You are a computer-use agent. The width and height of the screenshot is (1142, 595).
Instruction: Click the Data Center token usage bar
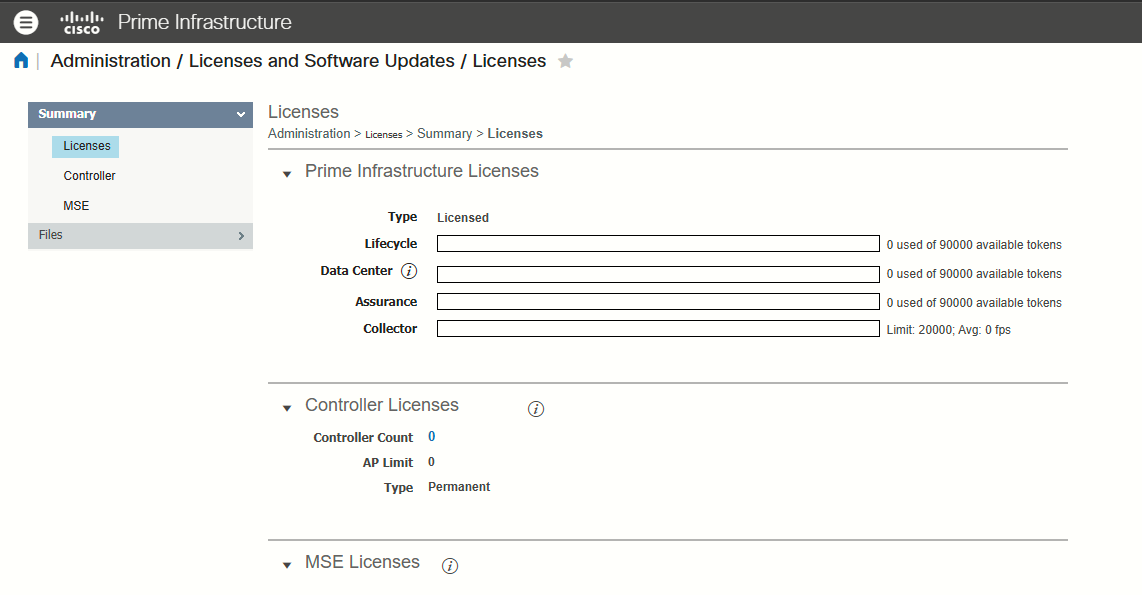tap(658, 274)
